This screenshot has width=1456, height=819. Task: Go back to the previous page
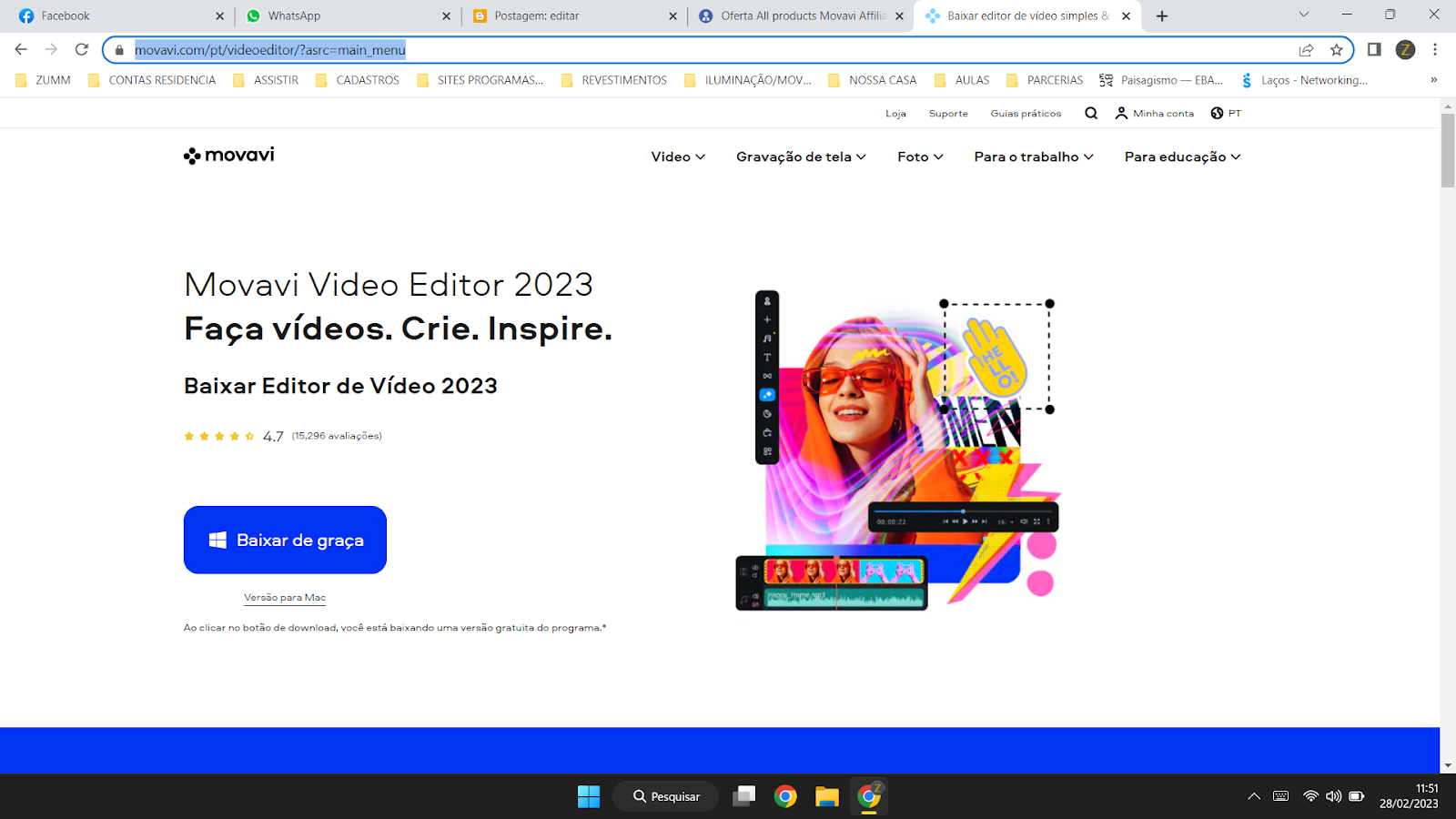tap(21, 49)
